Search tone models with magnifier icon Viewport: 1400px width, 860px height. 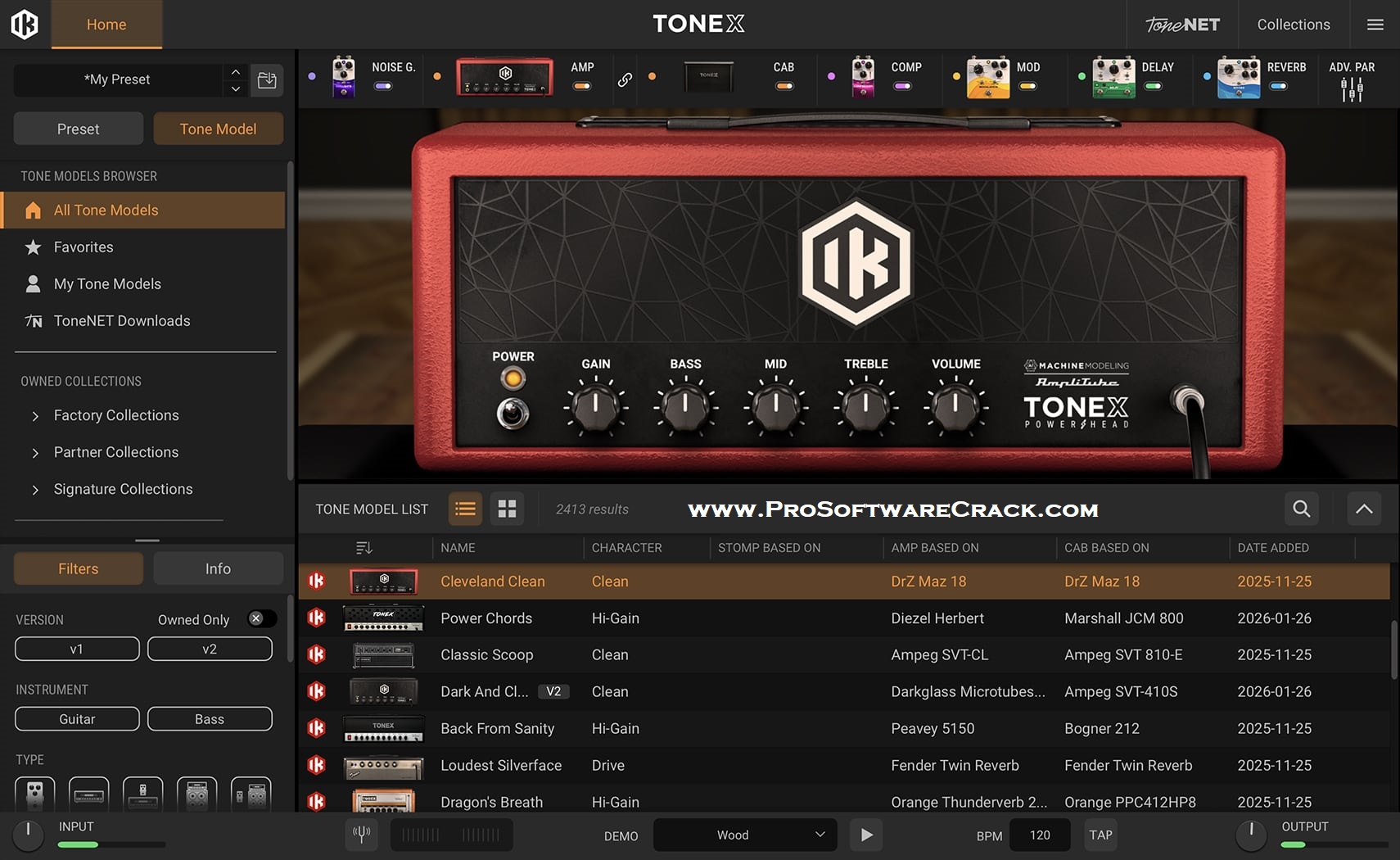1301,509
